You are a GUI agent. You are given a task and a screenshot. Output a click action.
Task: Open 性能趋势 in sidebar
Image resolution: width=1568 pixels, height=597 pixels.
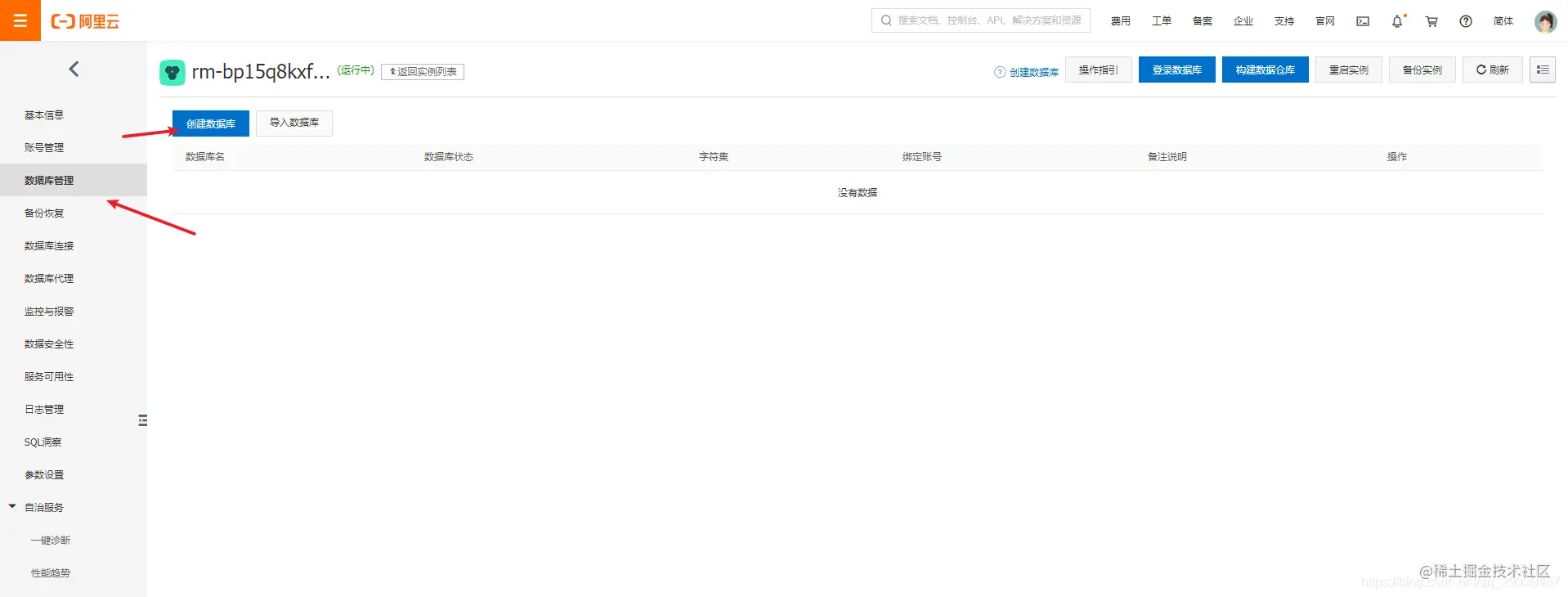click(51, 573)
